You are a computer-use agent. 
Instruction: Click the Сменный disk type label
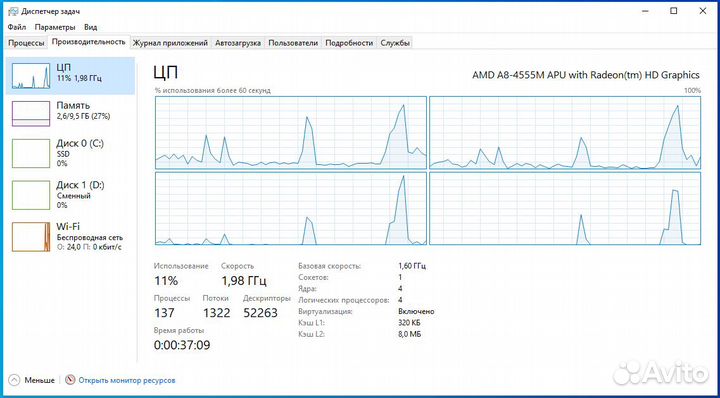click(73, 196)
